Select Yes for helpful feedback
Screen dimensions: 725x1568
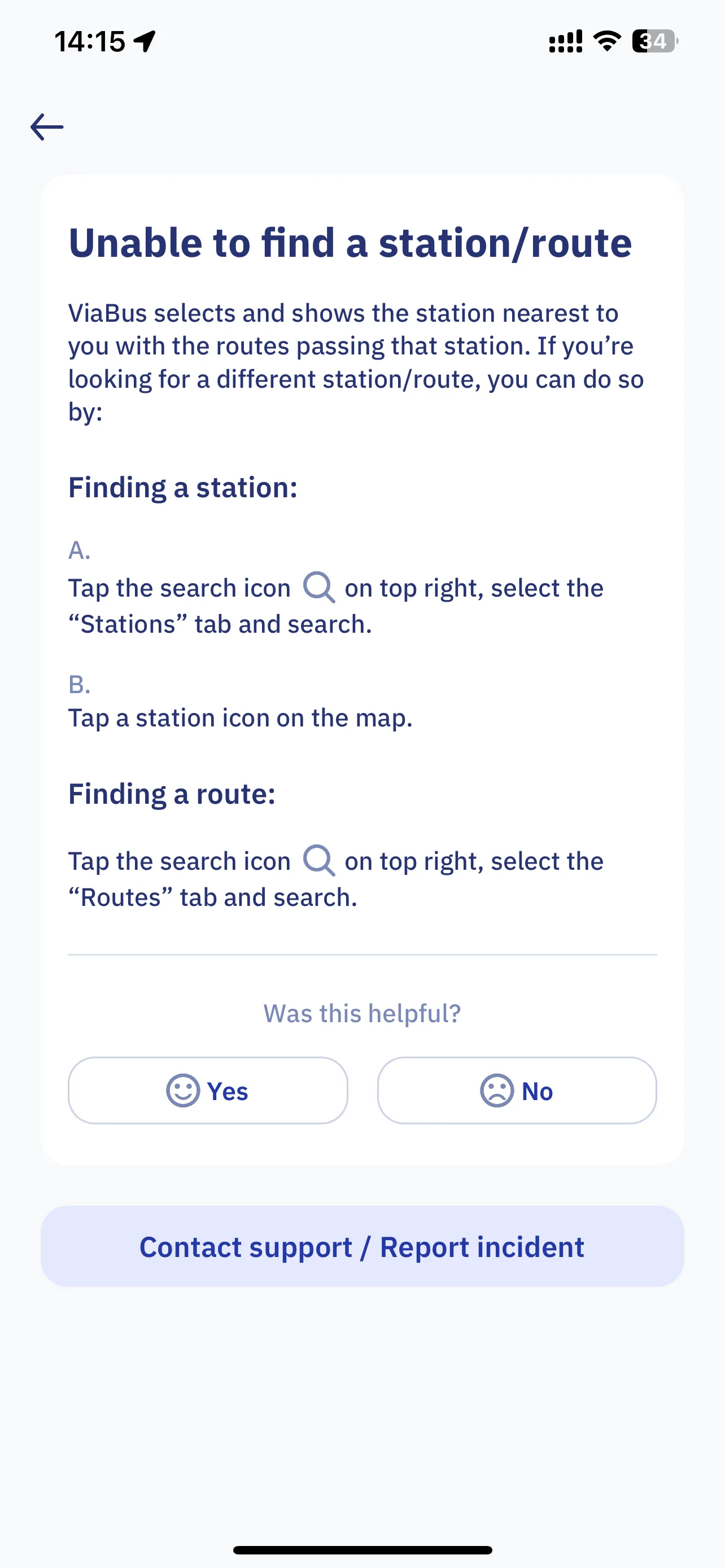208,1090
